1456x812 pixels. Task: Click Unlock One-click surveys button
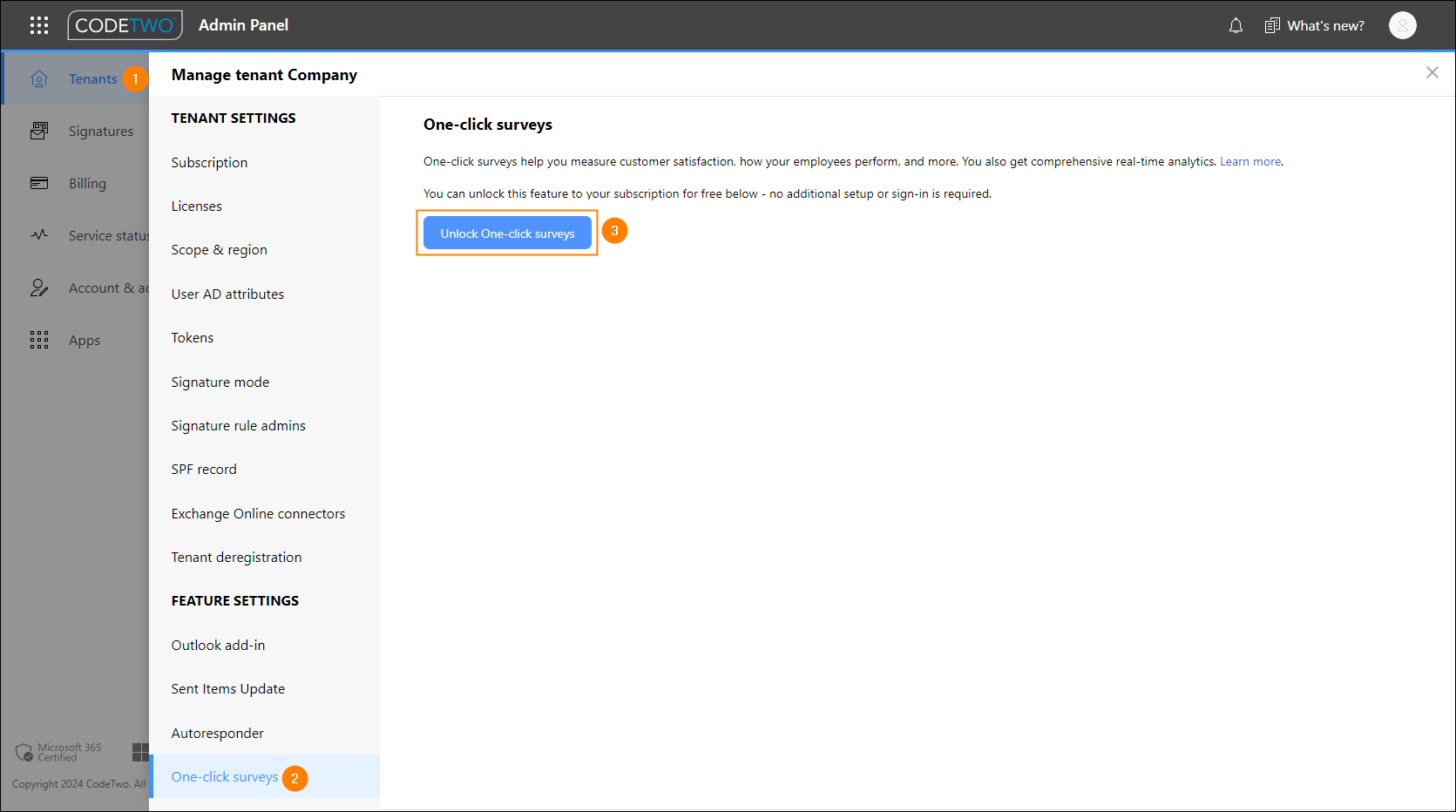pyautogui.click(x=507, y=233)
